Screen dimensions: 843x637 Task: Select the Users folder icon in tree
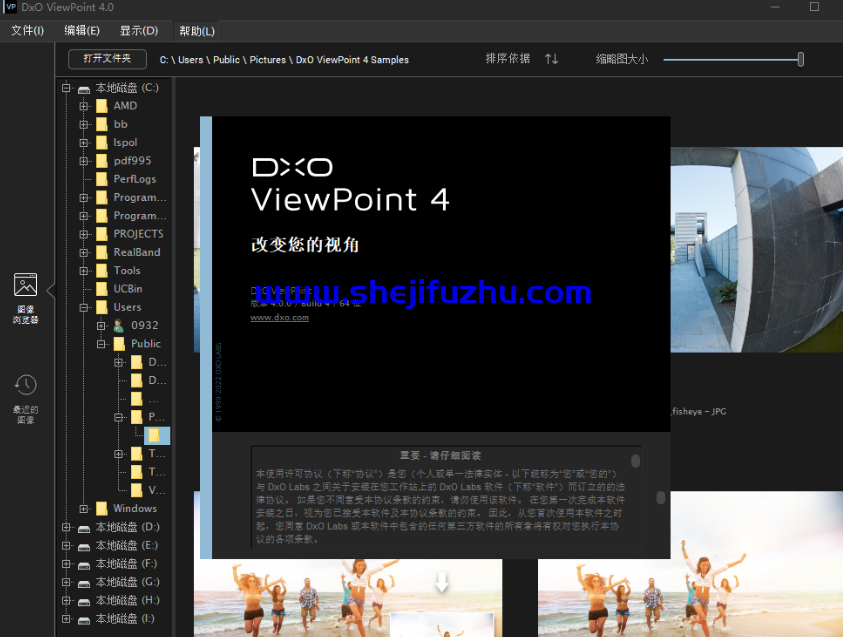pos(102,307)
